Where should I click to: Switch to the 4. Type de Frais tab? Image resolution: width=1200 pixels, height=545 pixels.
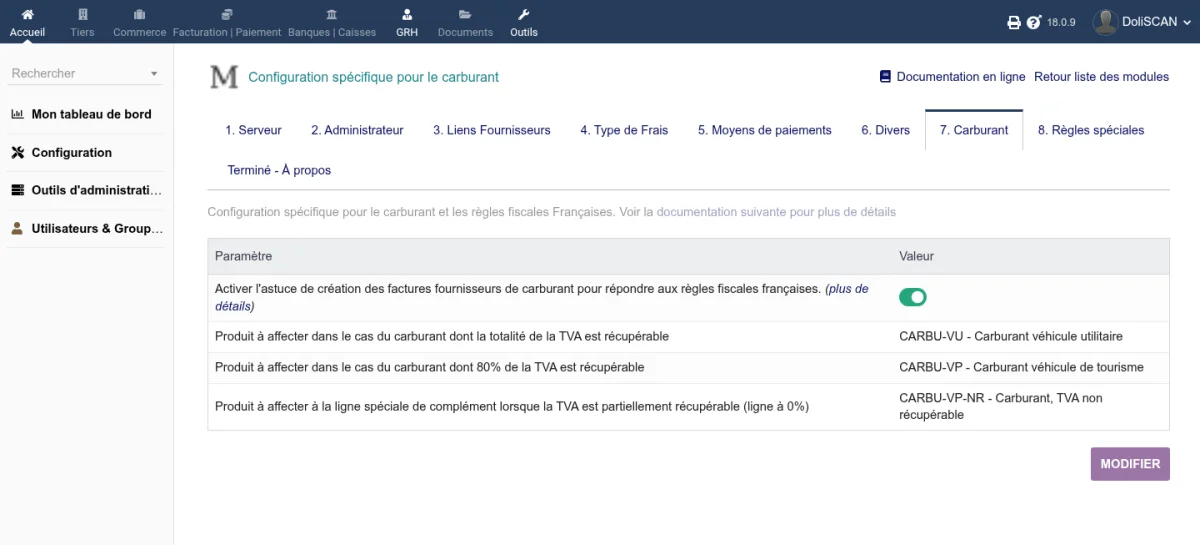[x=624, y=130]
